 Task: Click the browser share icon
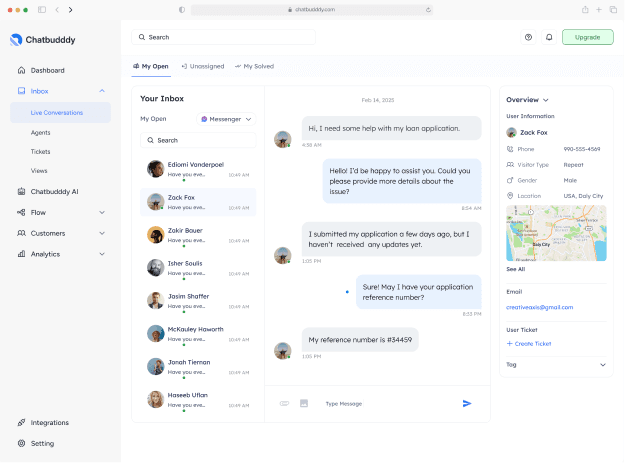click(585, 10)
